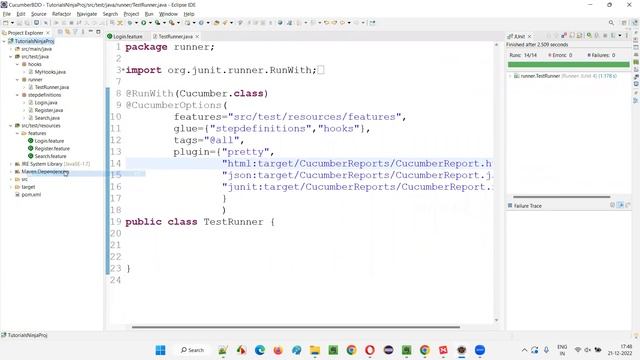Open Opera browser from taskbar
The height and width of the screenshot is (360, 640).
[370, 350]
